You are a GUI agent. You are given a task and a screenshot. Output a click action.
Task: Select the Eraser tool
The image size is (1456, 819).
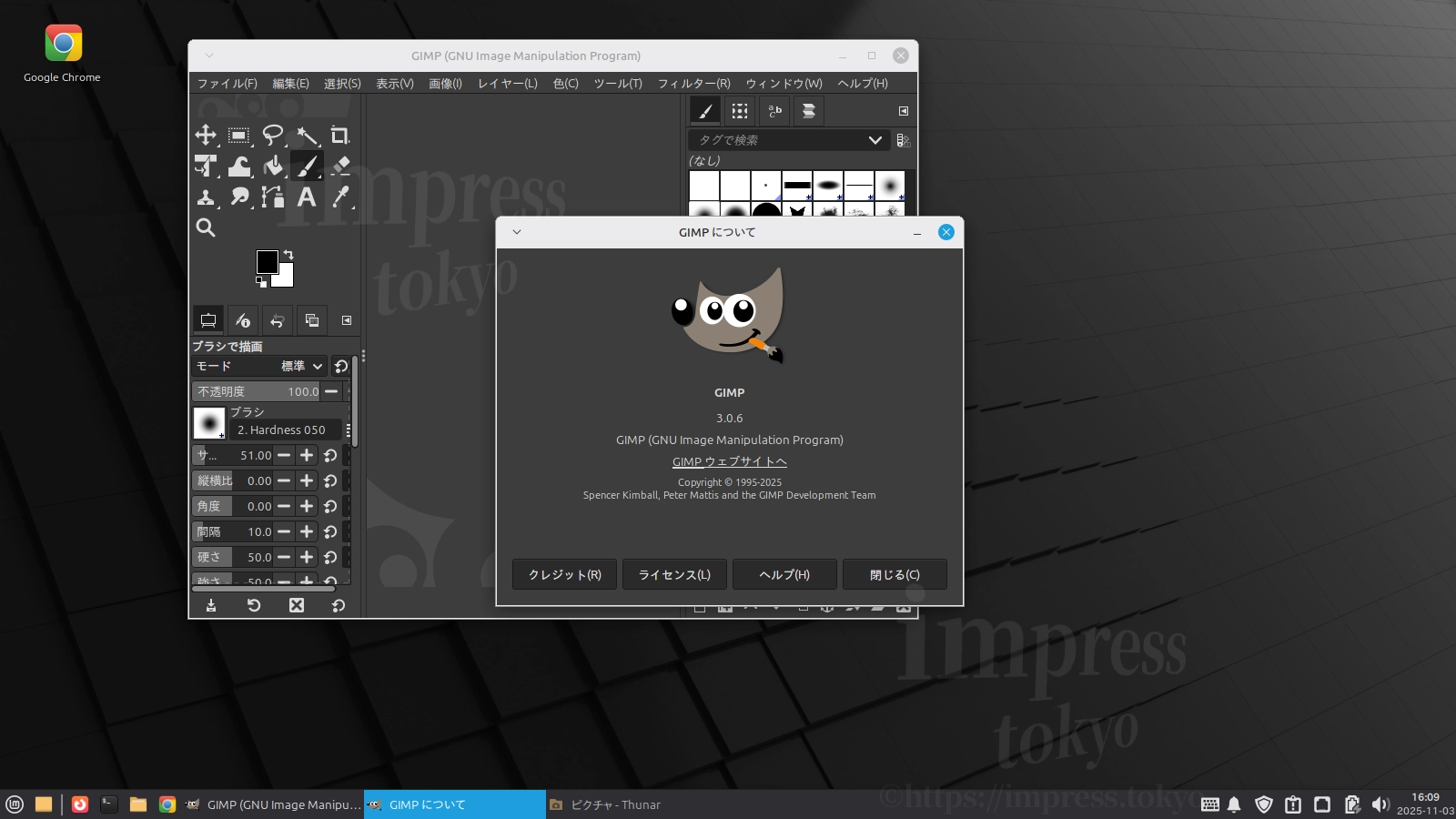point(340,166)
